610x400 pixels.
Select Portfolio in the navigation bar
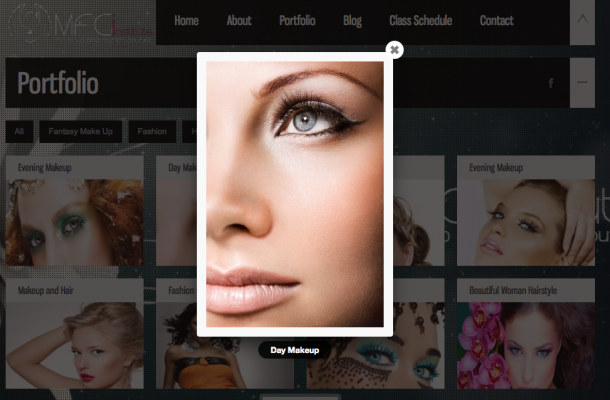point(297,20)
